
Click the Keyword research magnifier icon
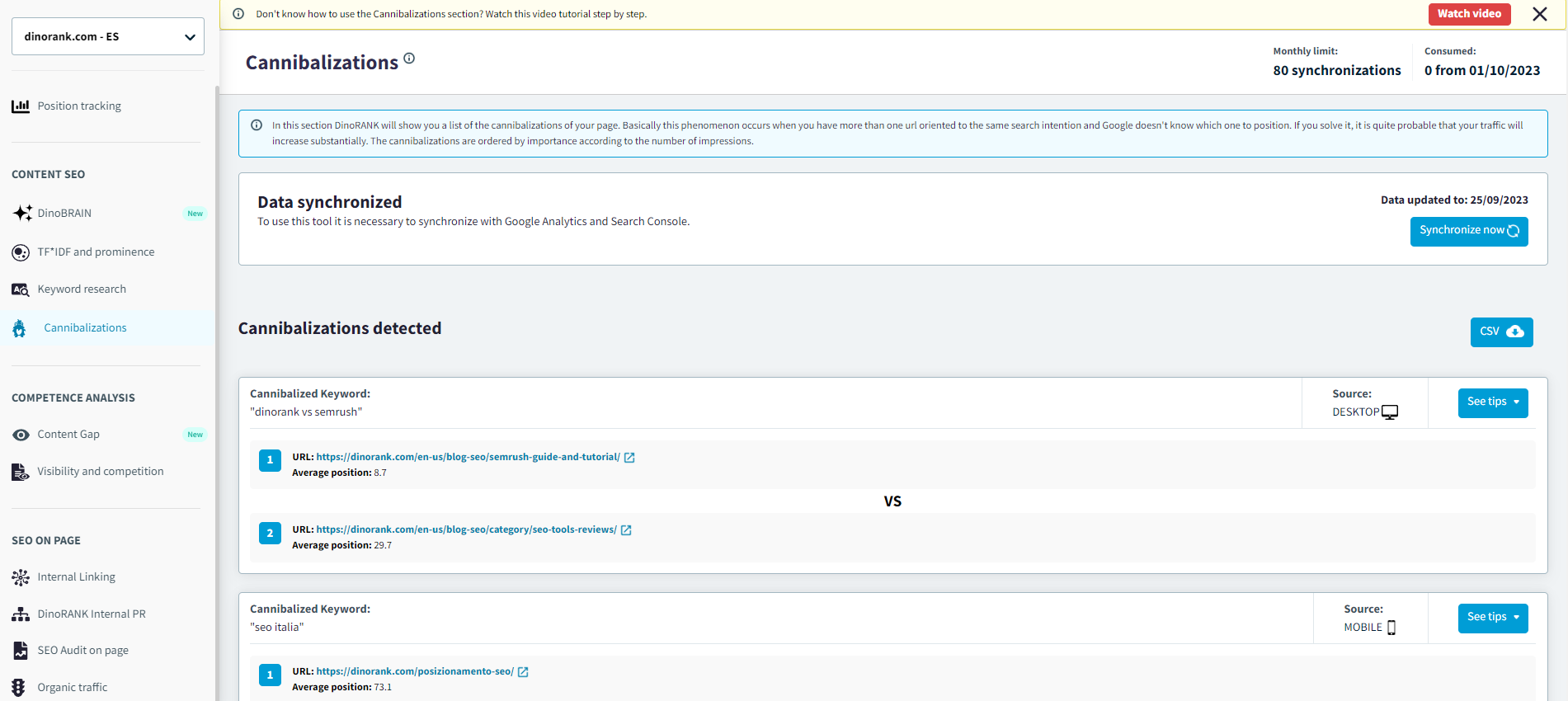pyautogui.click(x=21, y=289)
